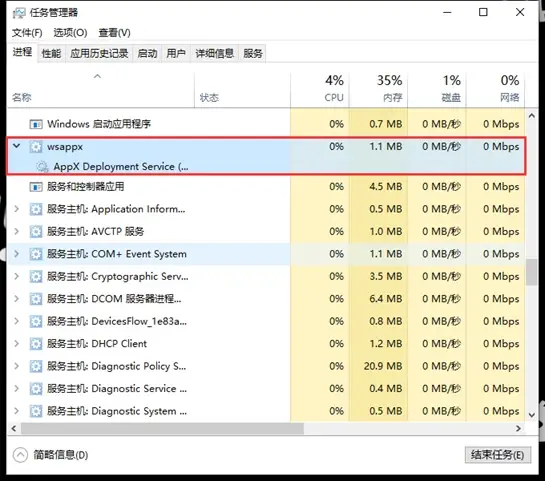Click the gear icon next to wsappx
This screenshot has width=545, height=481.
tap(35, 147)
